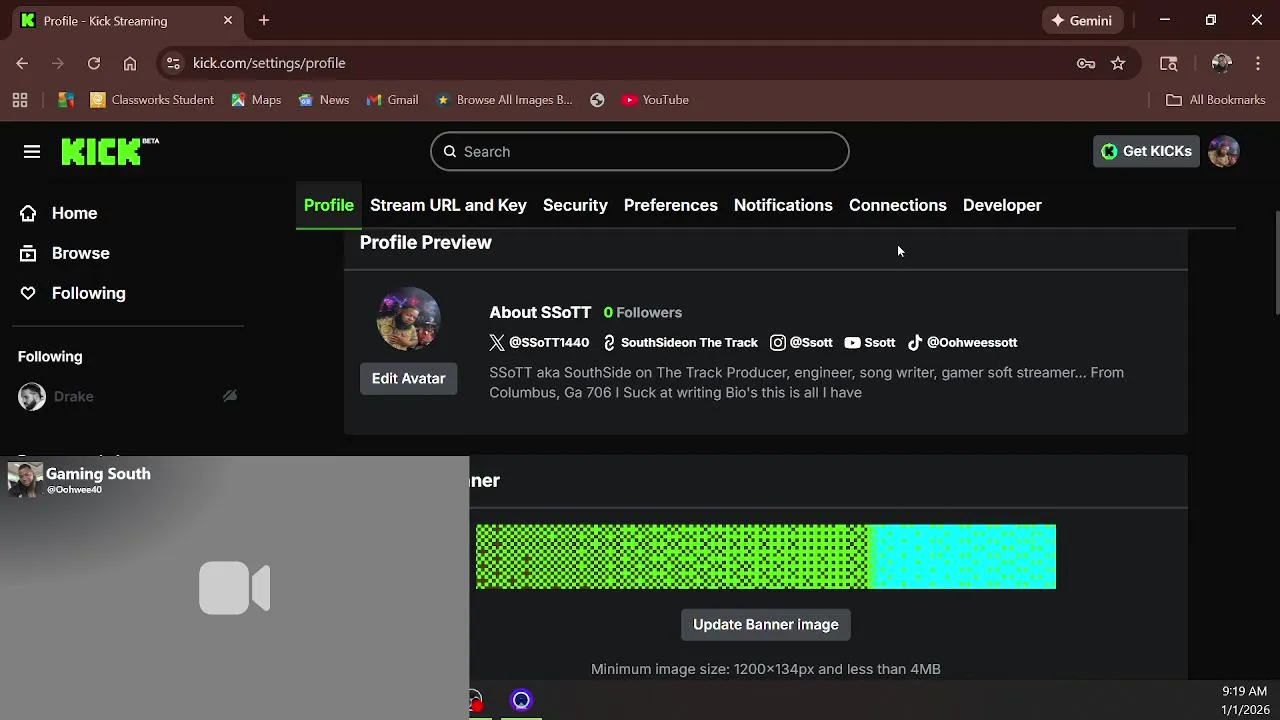Open the Security tab
This screenshot has width=1280, height=720.
pyautogui.click(x=575, y=205)
